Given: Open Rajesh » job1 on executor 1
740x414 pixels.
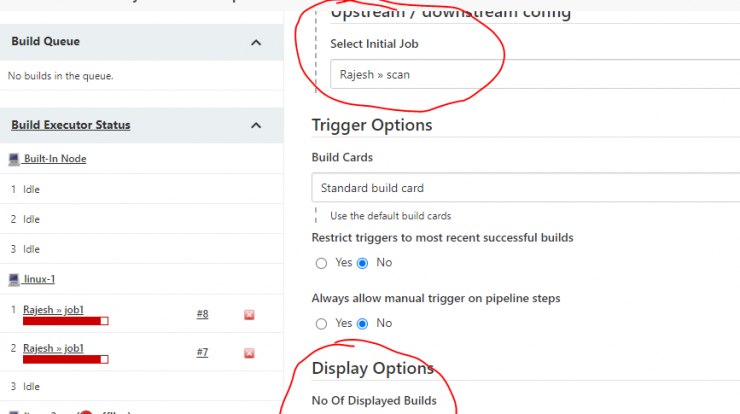Looking at the screenshot, I should coord(53,310).
